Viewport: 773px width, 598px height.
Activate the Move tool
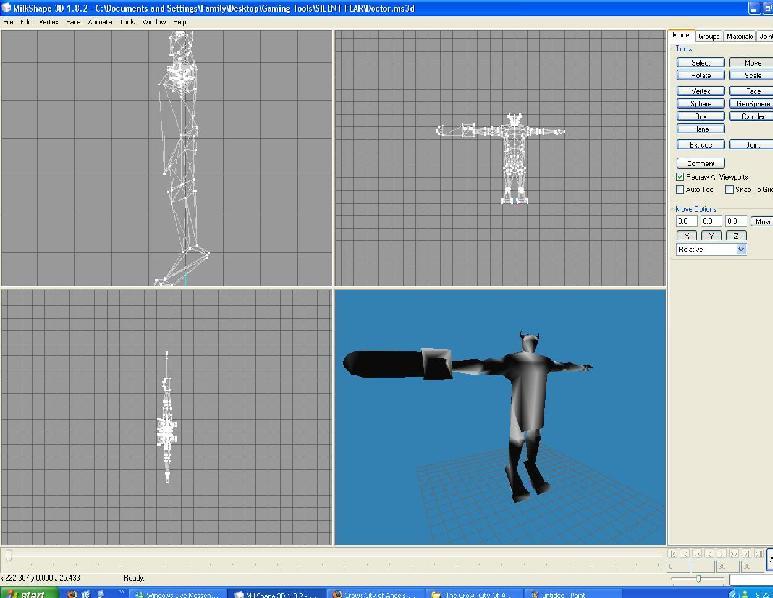pos(751,63)
